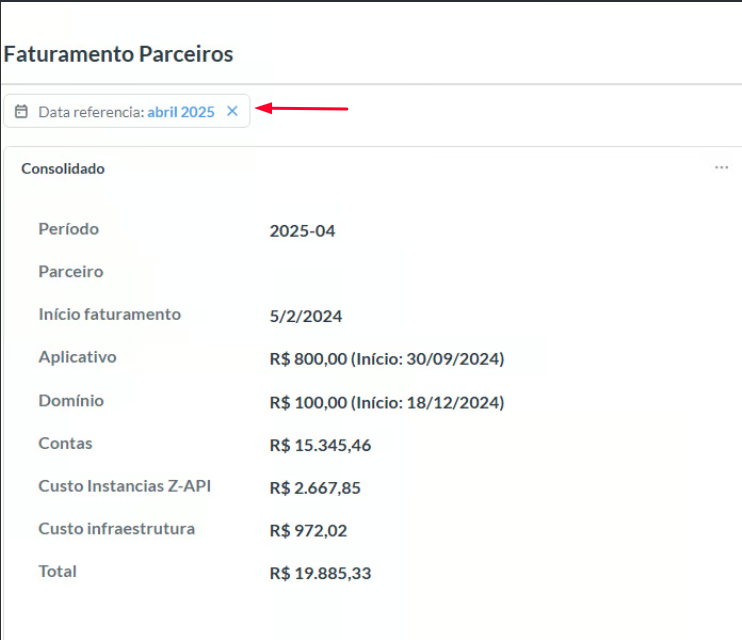Click the Parceiro field label
The height and width of the screenshot is (640, 742).
point(71,271)
